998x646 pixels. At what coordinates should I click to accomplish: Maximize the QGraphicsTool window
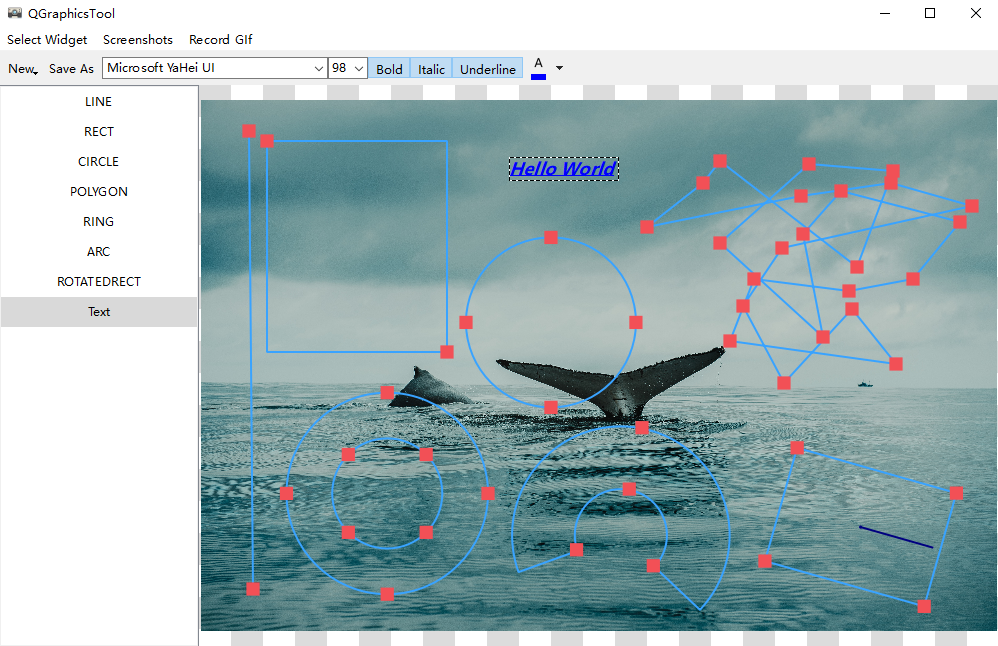[930, 13]
